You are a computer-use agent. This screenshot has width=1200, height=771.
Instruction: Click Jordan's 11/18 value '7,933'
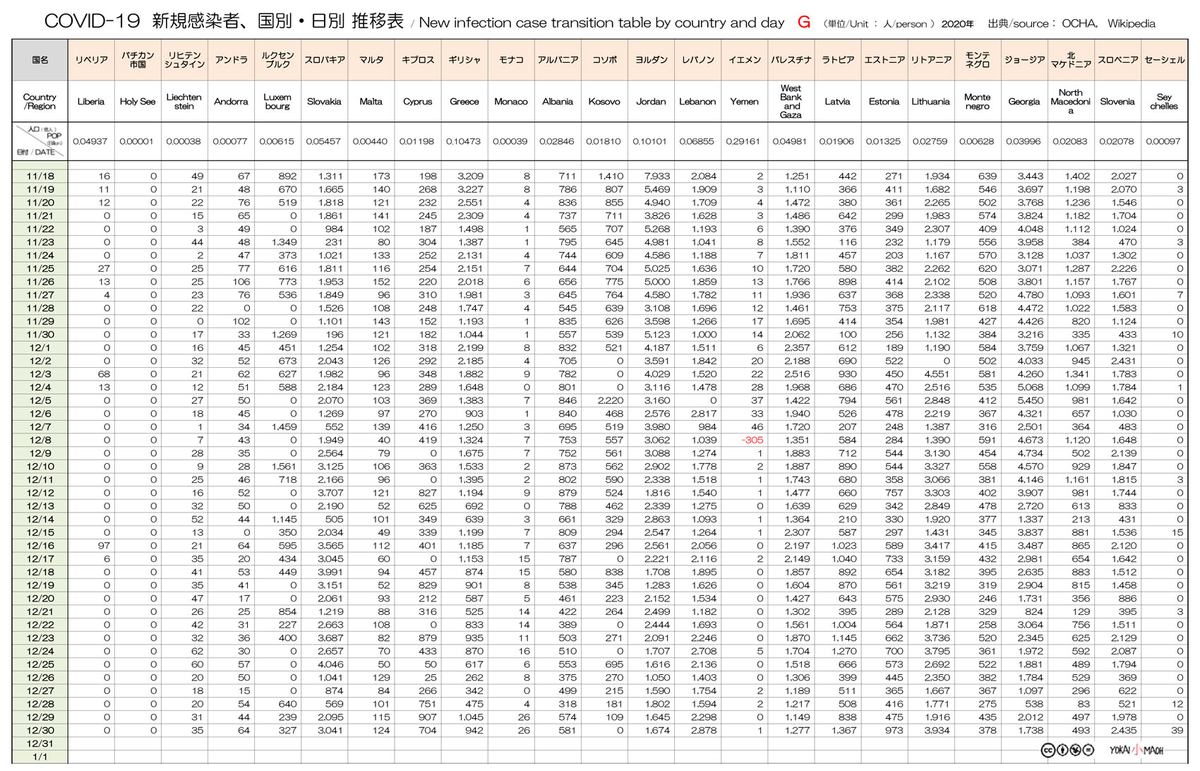[x=656, y=175]
